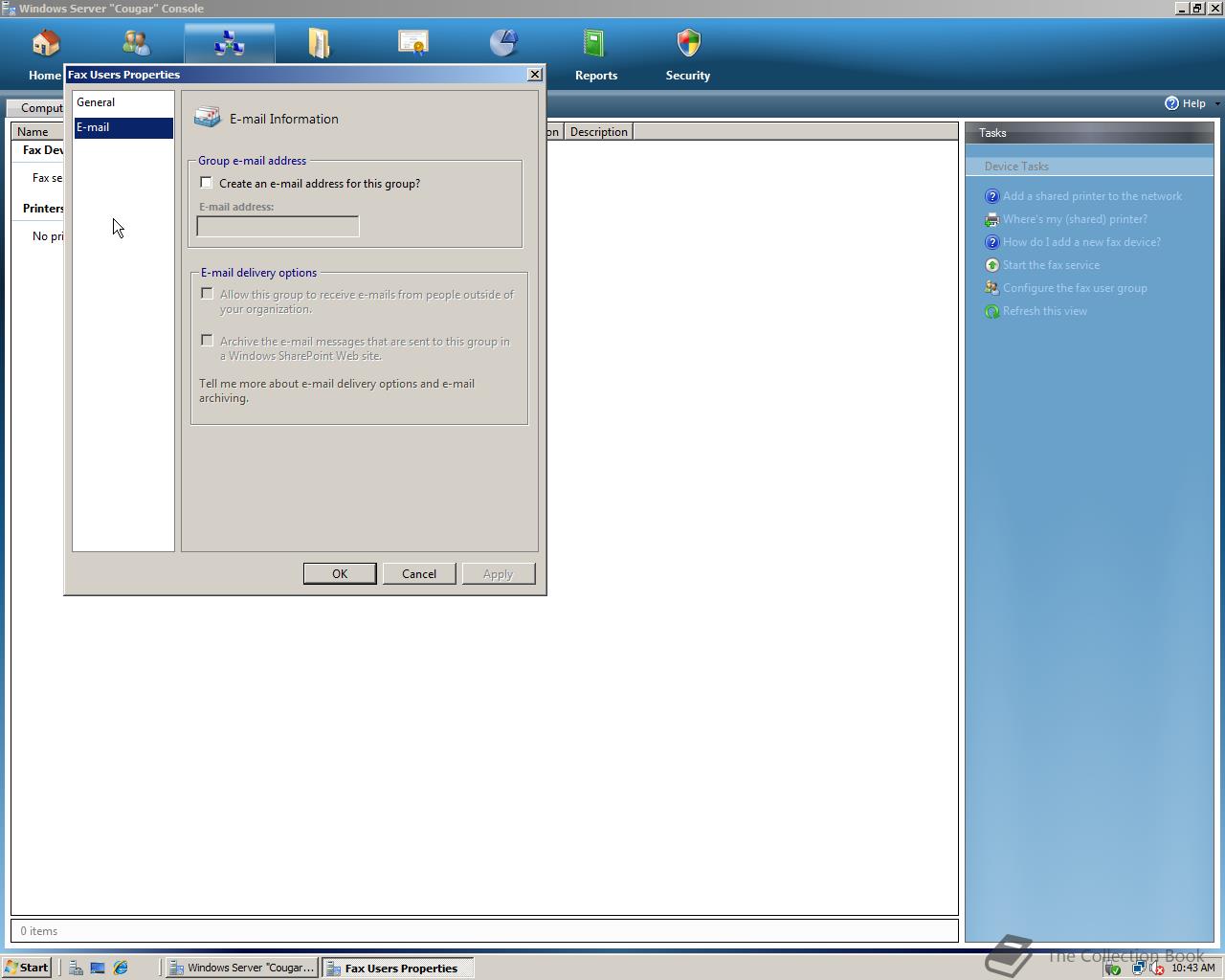Click the Server Manager quick launch icon
The width and height of the screenshot is (1225, 980).
pyautogui.click(x=76, y=968)
